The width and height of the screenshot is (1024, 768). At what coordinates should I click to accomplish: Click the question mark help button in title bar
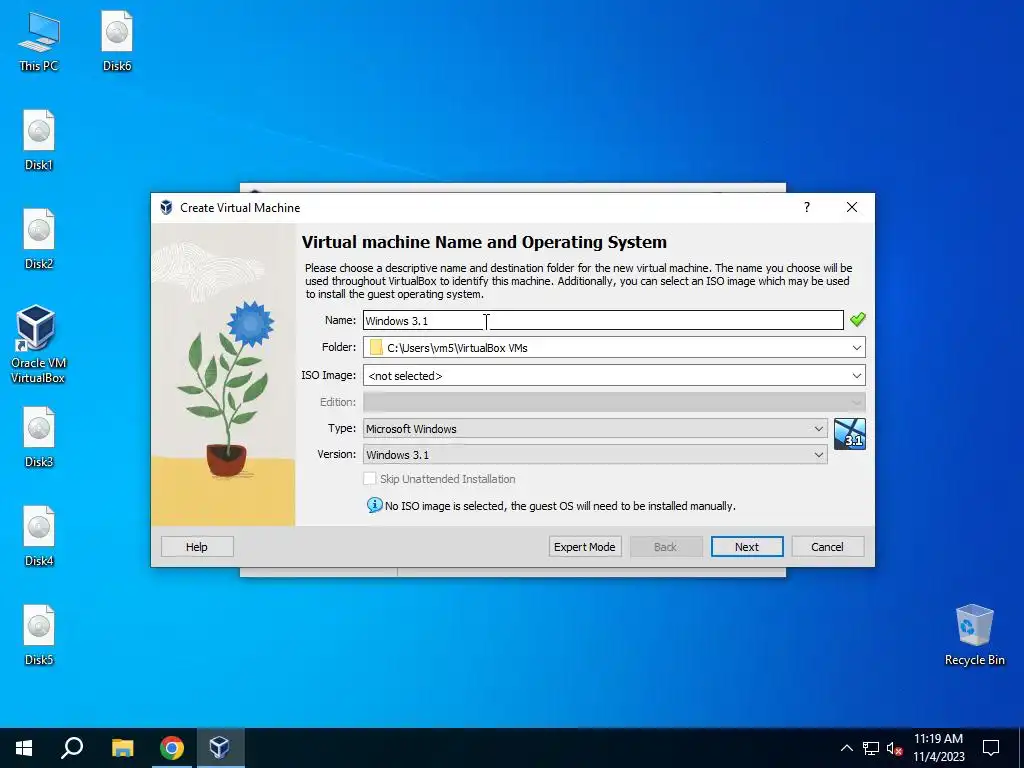point(807,207)
